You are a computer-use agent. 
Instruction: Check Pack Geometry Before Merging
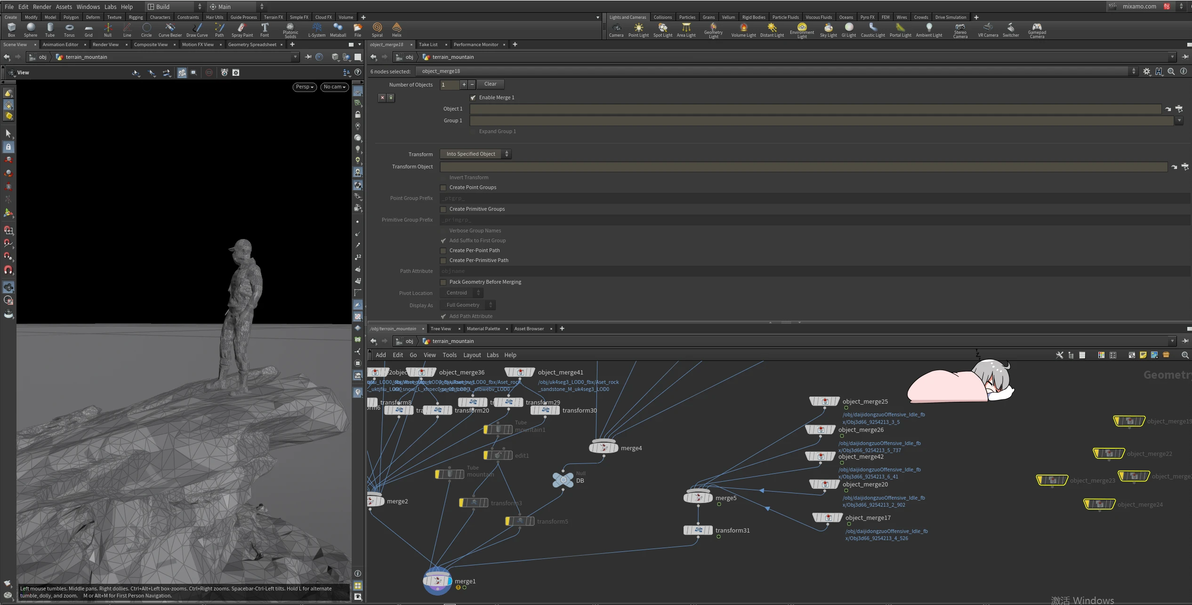444,282
